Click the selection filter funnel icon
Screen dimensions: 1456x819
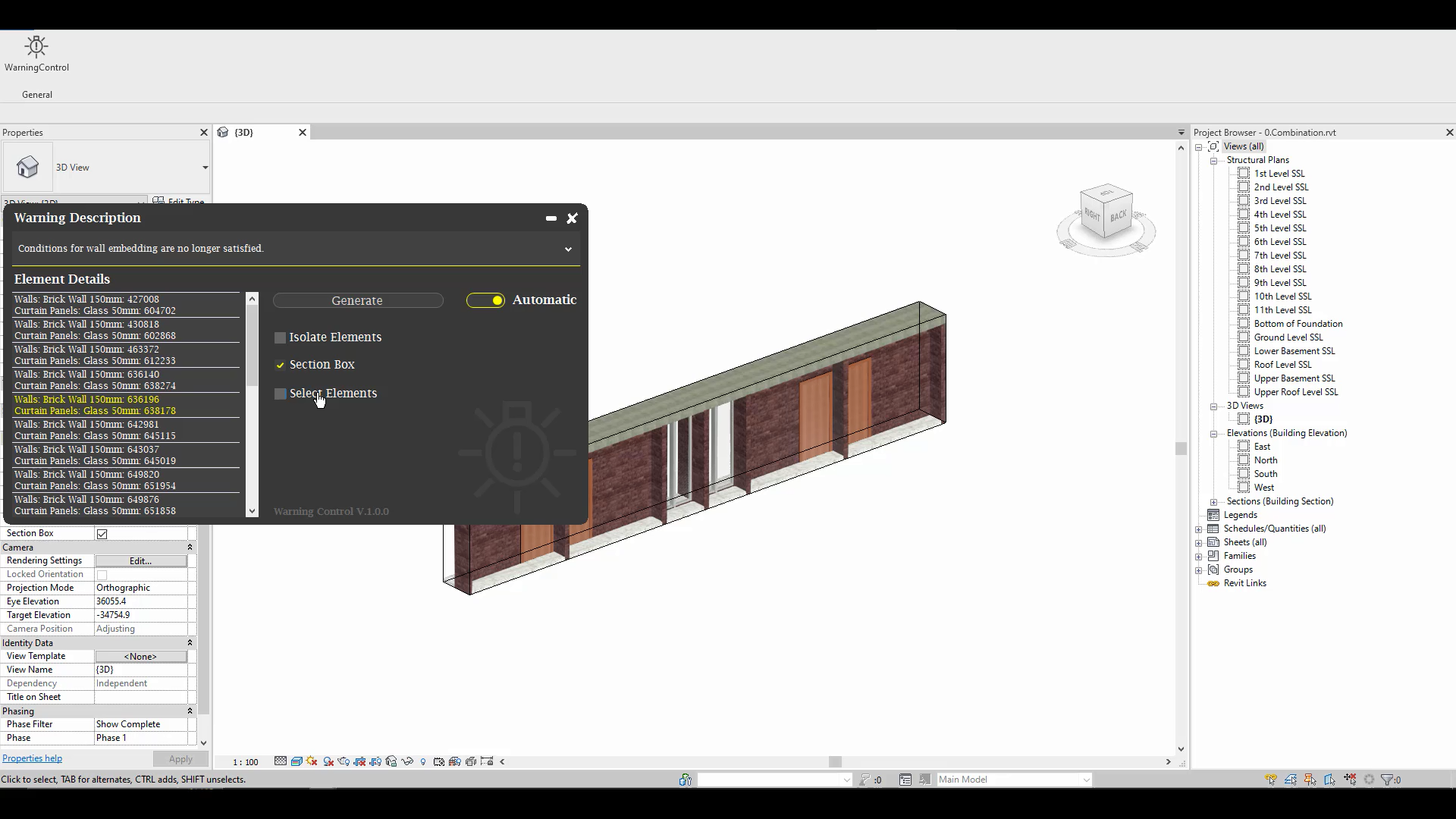pyautogui.click(x=1387, y=780)
